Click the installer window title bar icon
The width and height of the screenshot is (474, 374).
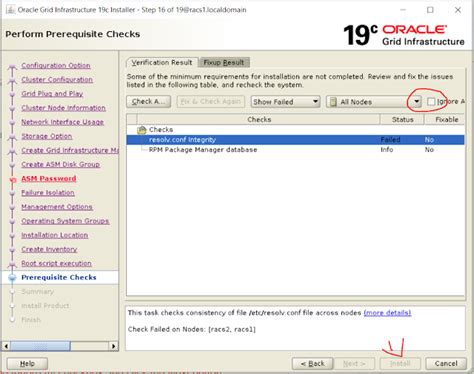click(x=10, y=10)
